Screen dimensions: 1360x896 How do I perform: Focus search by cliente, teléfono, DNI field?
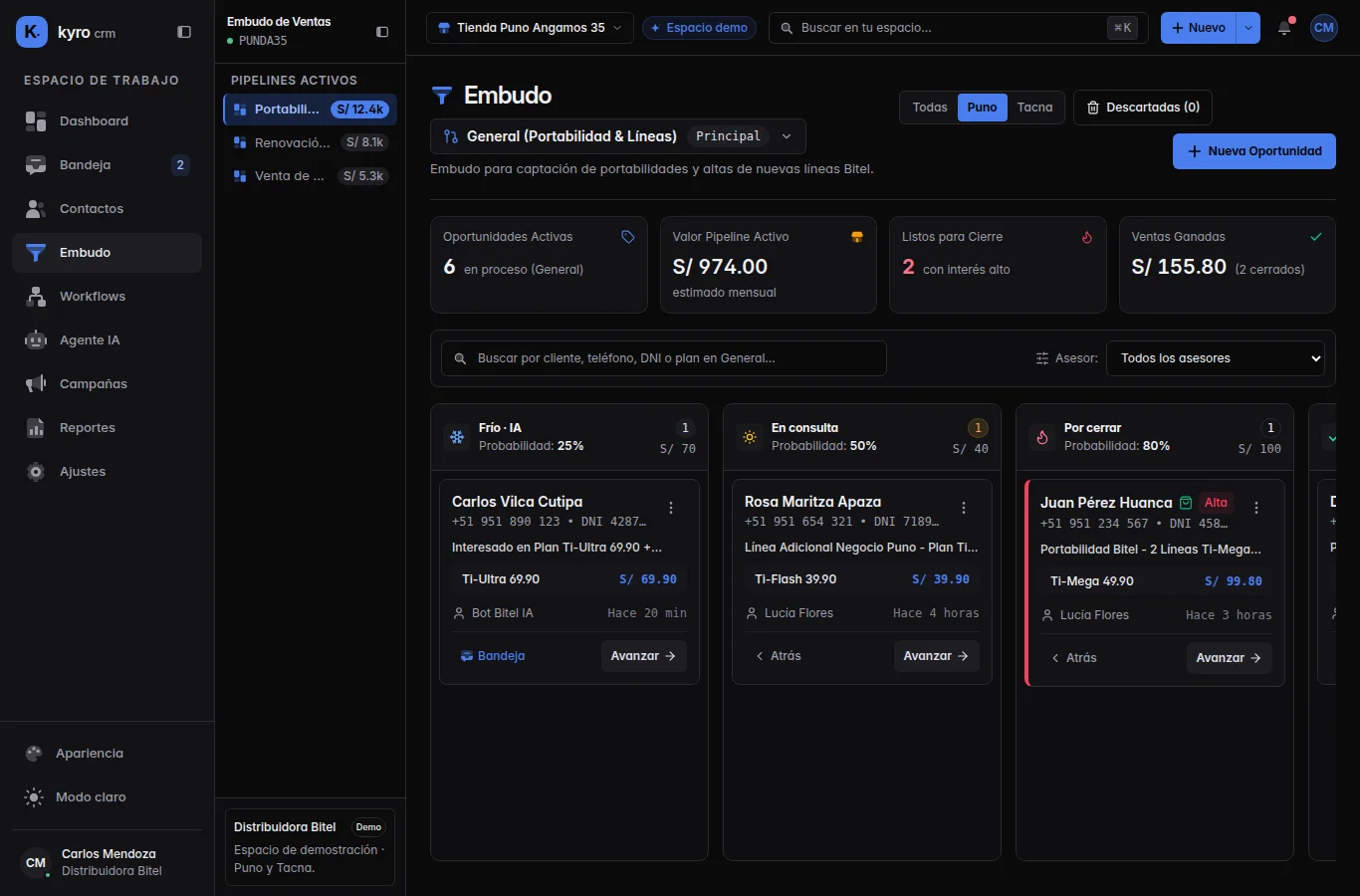point(664,358)
